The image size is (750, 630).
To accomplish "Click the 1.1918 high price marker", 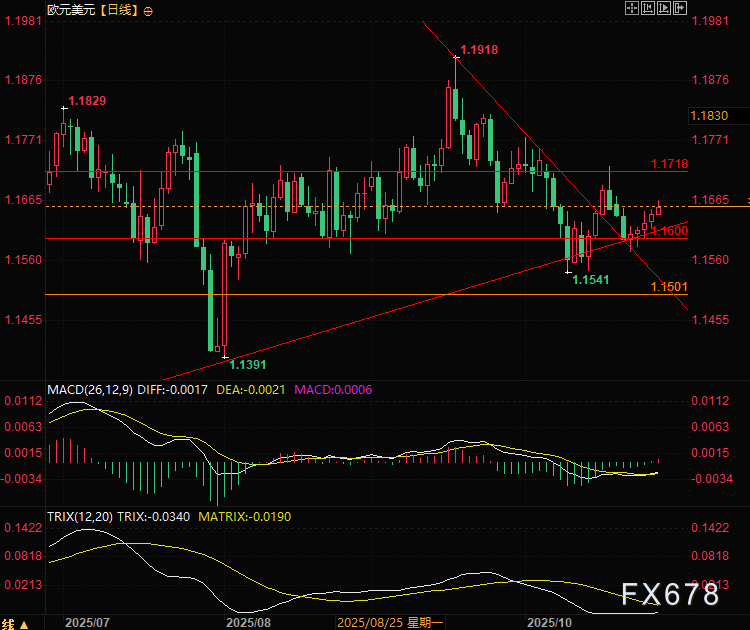I will [479, 49].
